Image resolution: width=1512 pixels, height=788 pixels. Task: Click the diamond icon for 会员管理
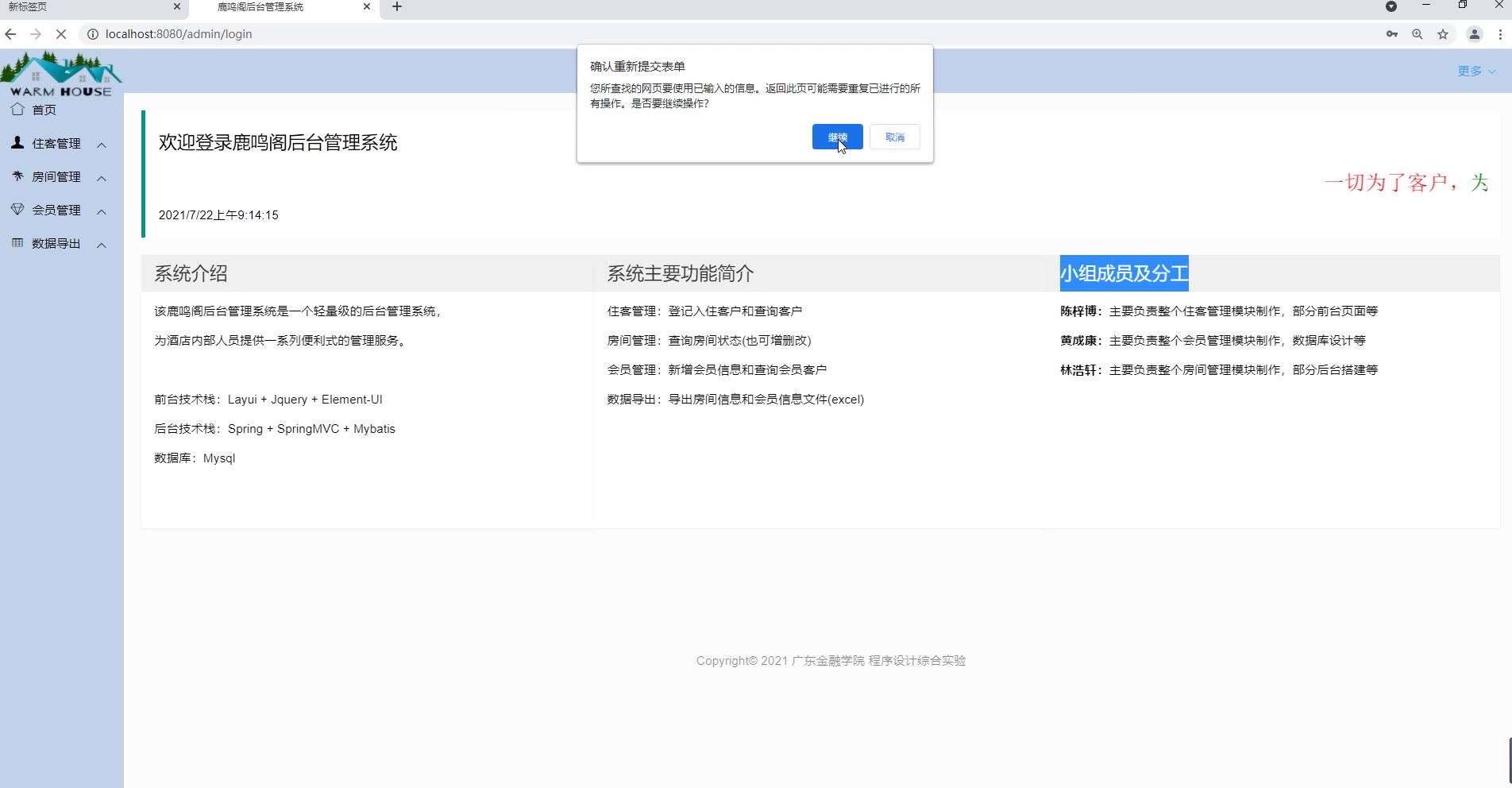[17, 210]
